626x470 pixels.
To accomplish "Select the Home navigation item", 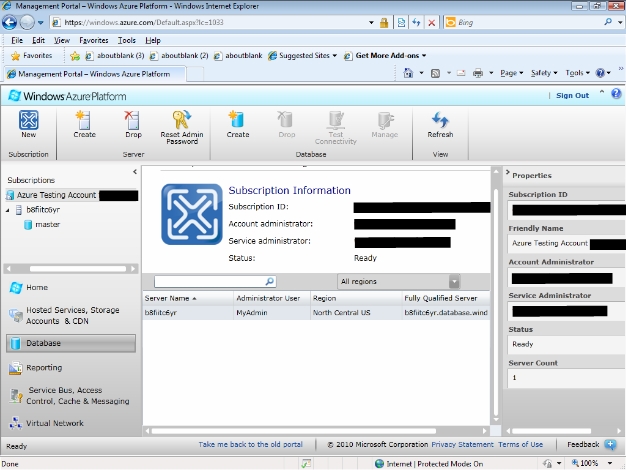I will click(37, 288).
